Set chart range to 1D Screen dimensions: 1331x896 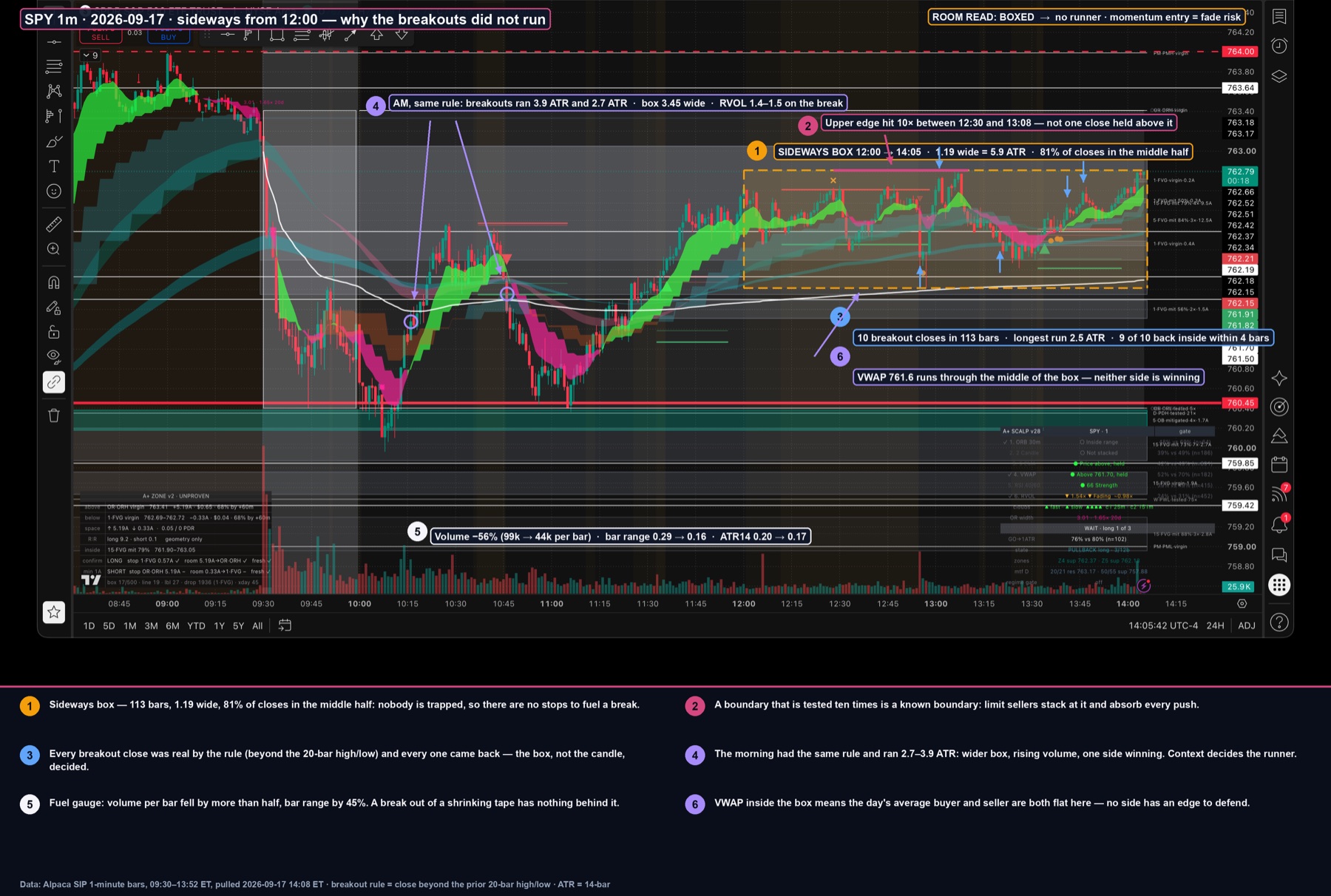(89, 626)
